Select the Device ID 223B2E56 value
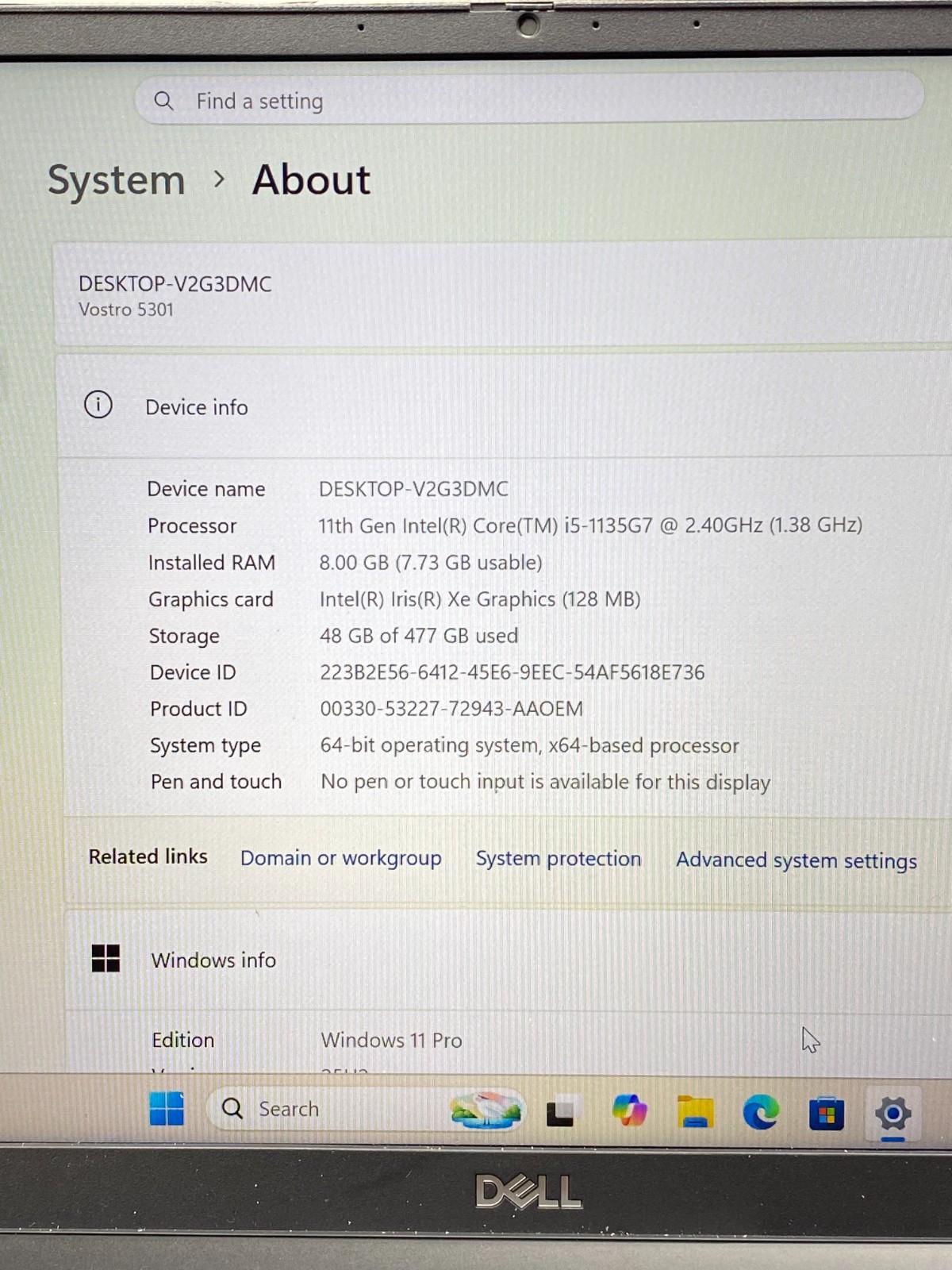The height and width of the screenshot is (1270, 952). tap(512, 672)
